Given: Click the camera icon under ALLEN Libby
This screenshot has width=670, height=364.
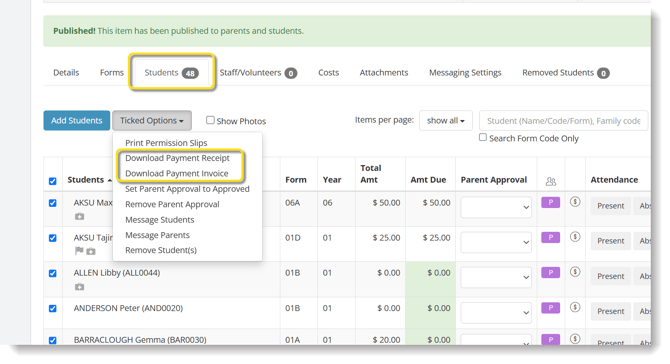Looking at the screenshot, I should tap(79, 287).
